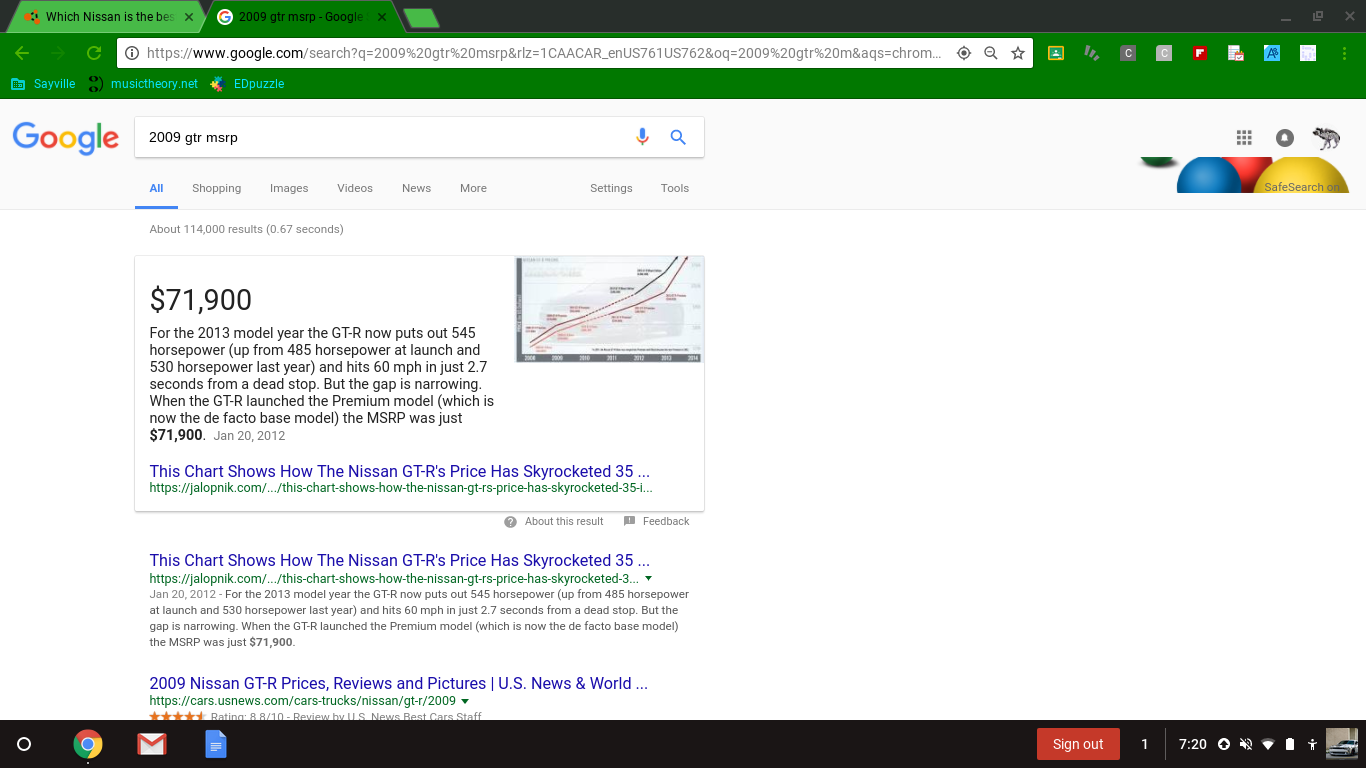1366x768 pixels.
Task: Launch Gmail from the shelf
Action: coord(152,744)
